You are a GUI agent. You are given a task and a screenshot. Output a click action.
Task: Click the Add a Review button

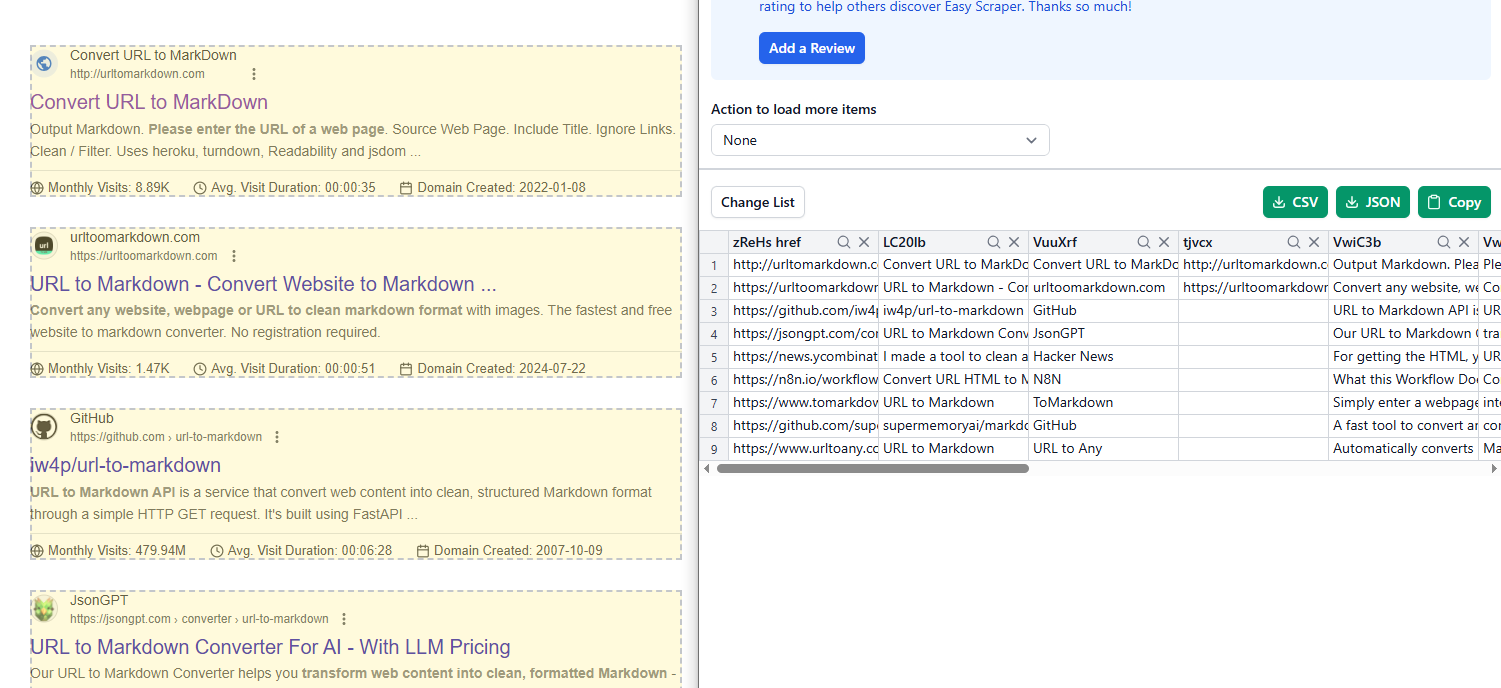(811, 48)
